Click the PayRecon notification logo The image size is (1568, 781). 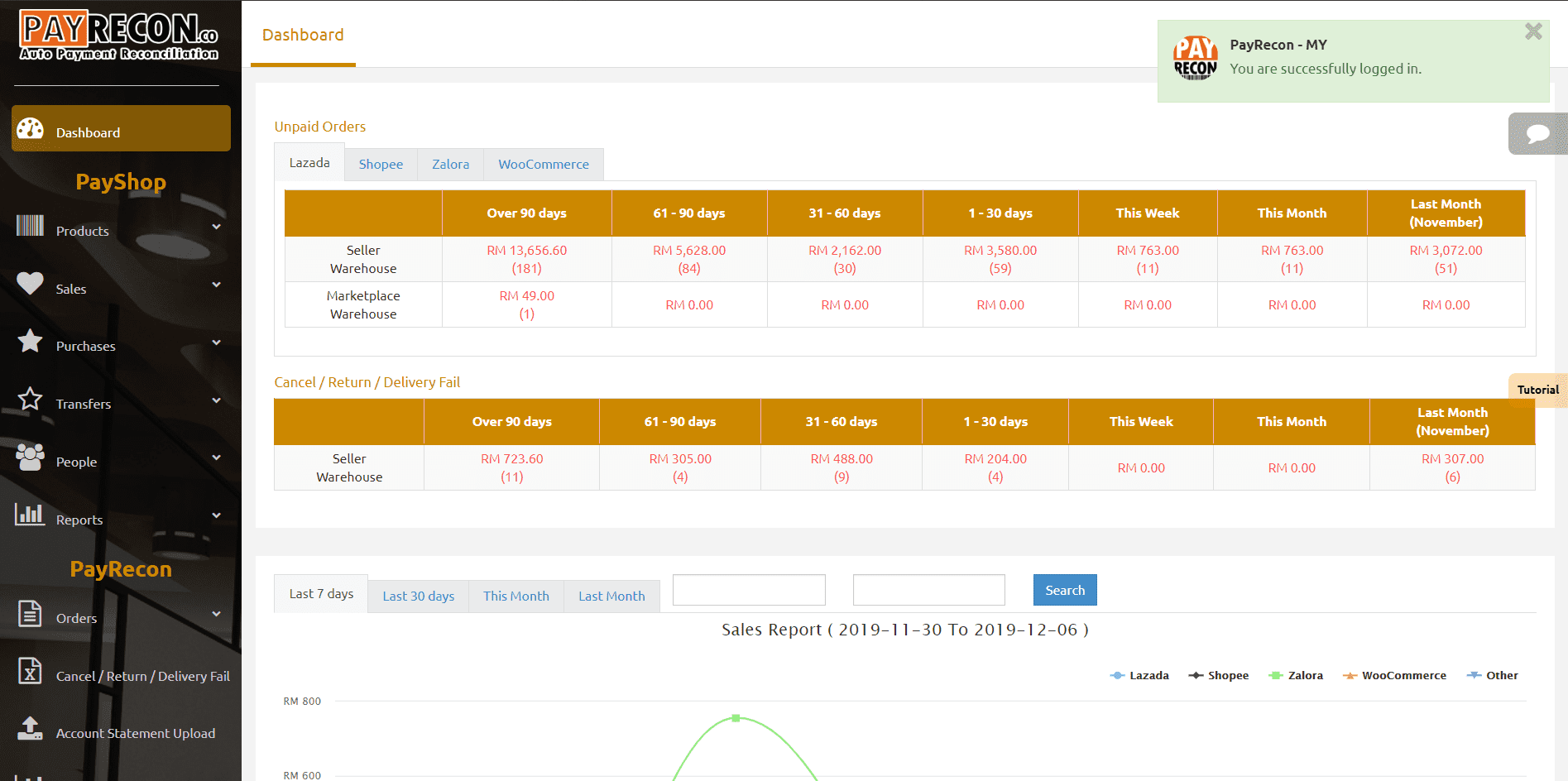[x=1196, y=58]
